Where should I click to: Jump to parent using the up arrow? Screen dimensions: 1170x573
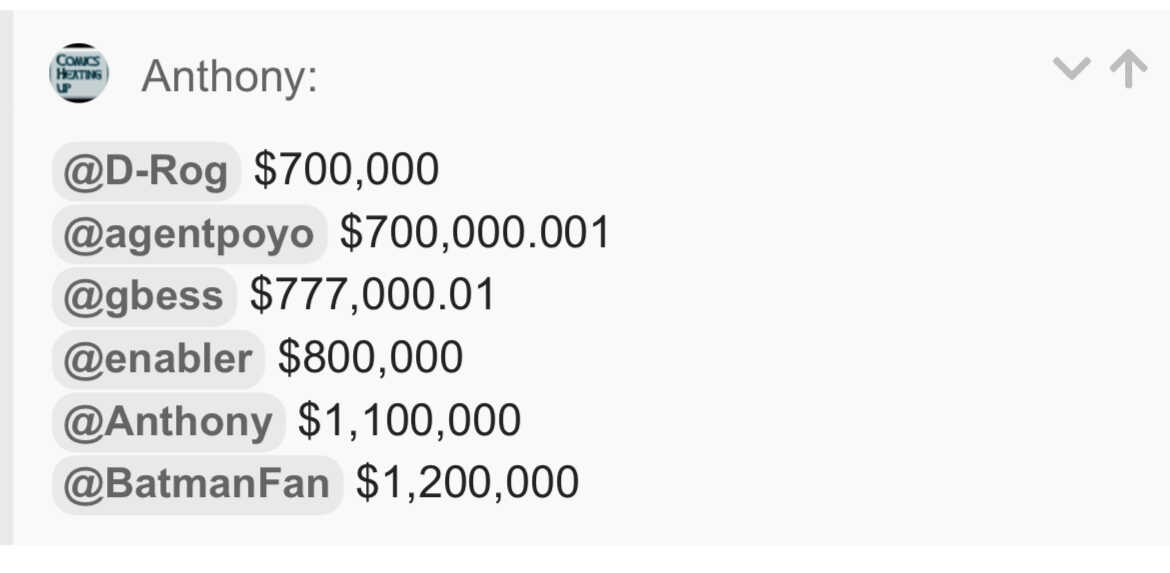coord(1129,69)
